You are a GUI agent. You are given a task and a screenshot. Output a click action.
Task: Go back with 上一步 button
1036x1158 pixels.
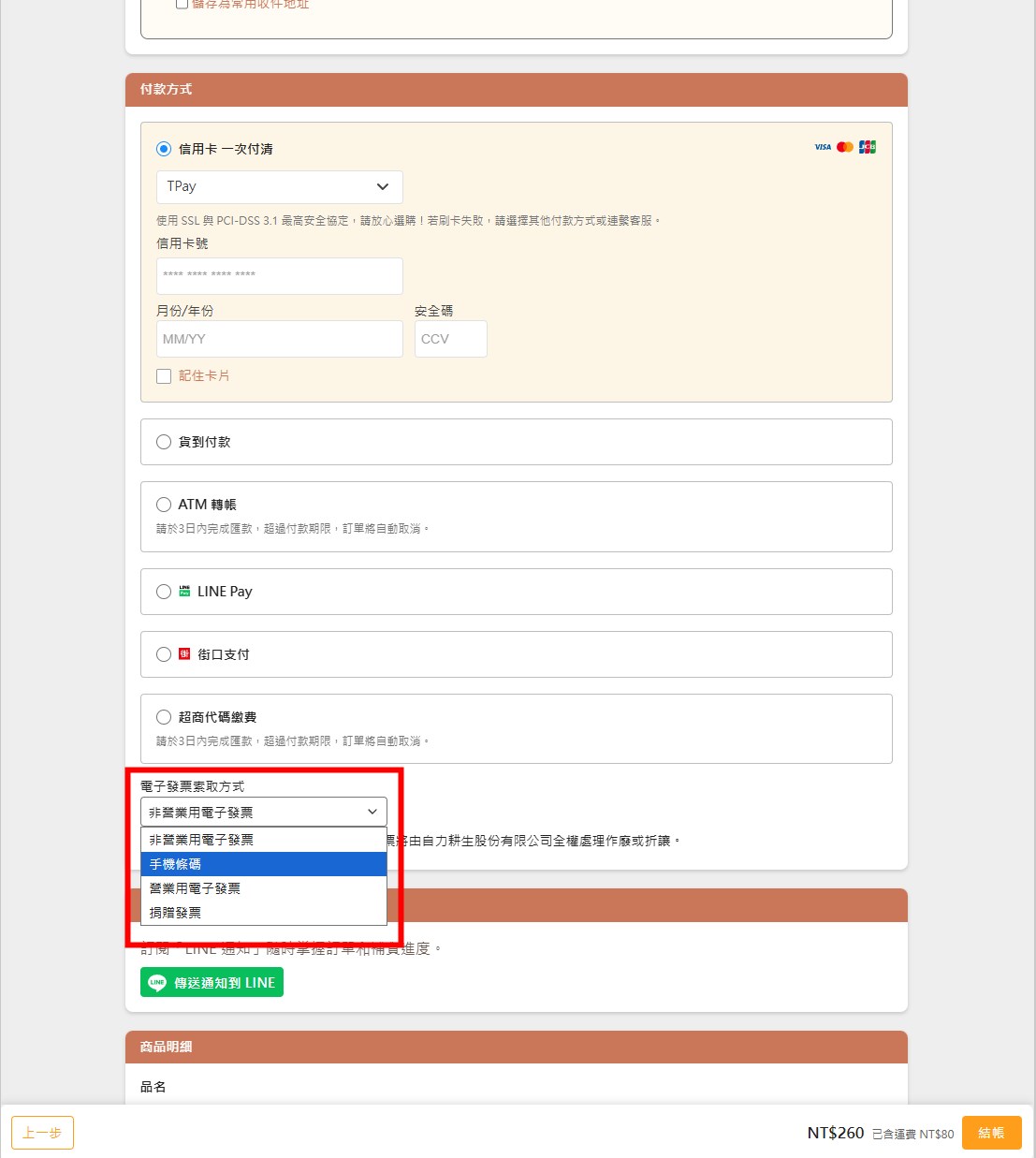click(42, 1133)
